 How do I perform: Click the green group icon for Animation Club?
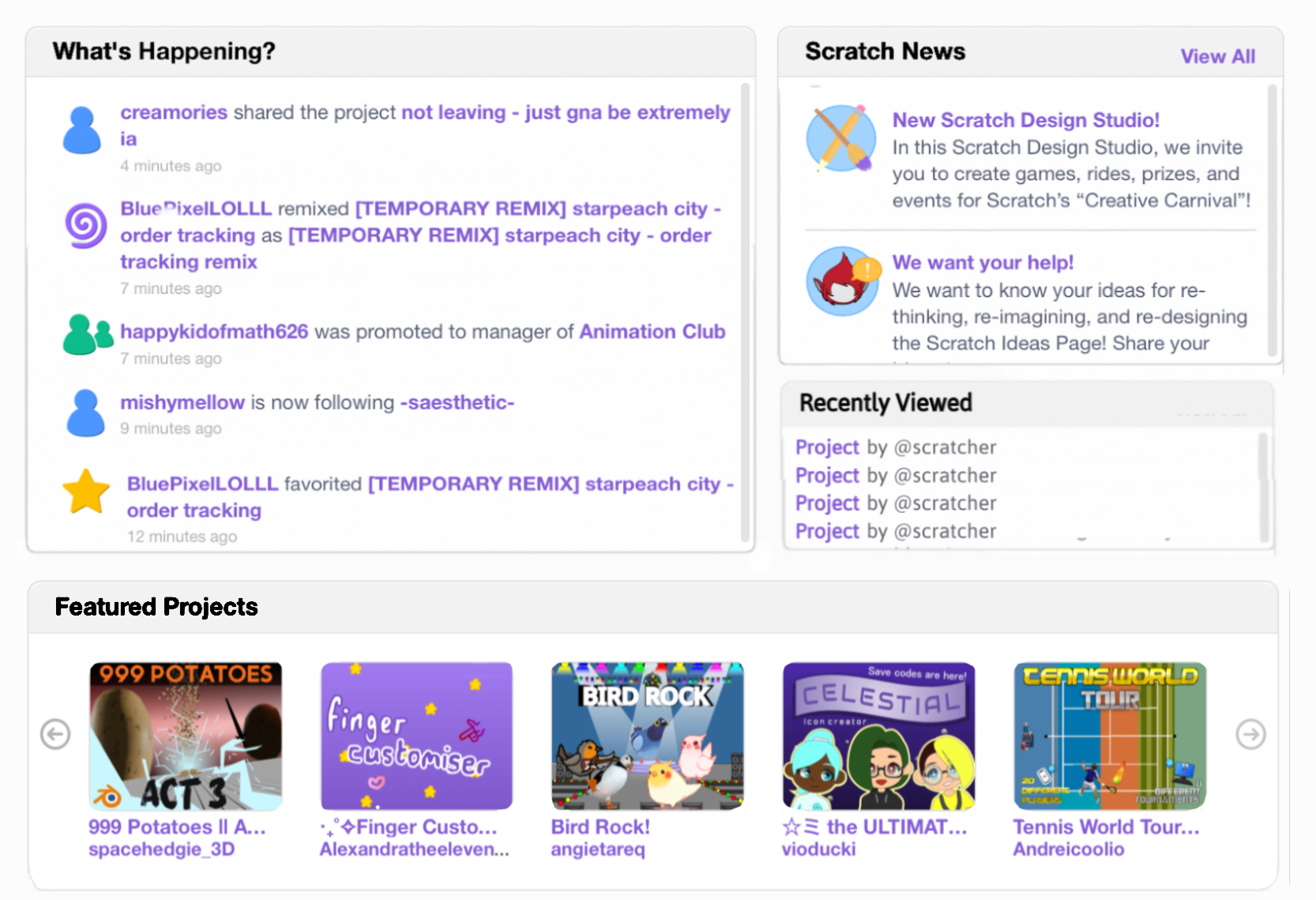(x=88, y=335)
